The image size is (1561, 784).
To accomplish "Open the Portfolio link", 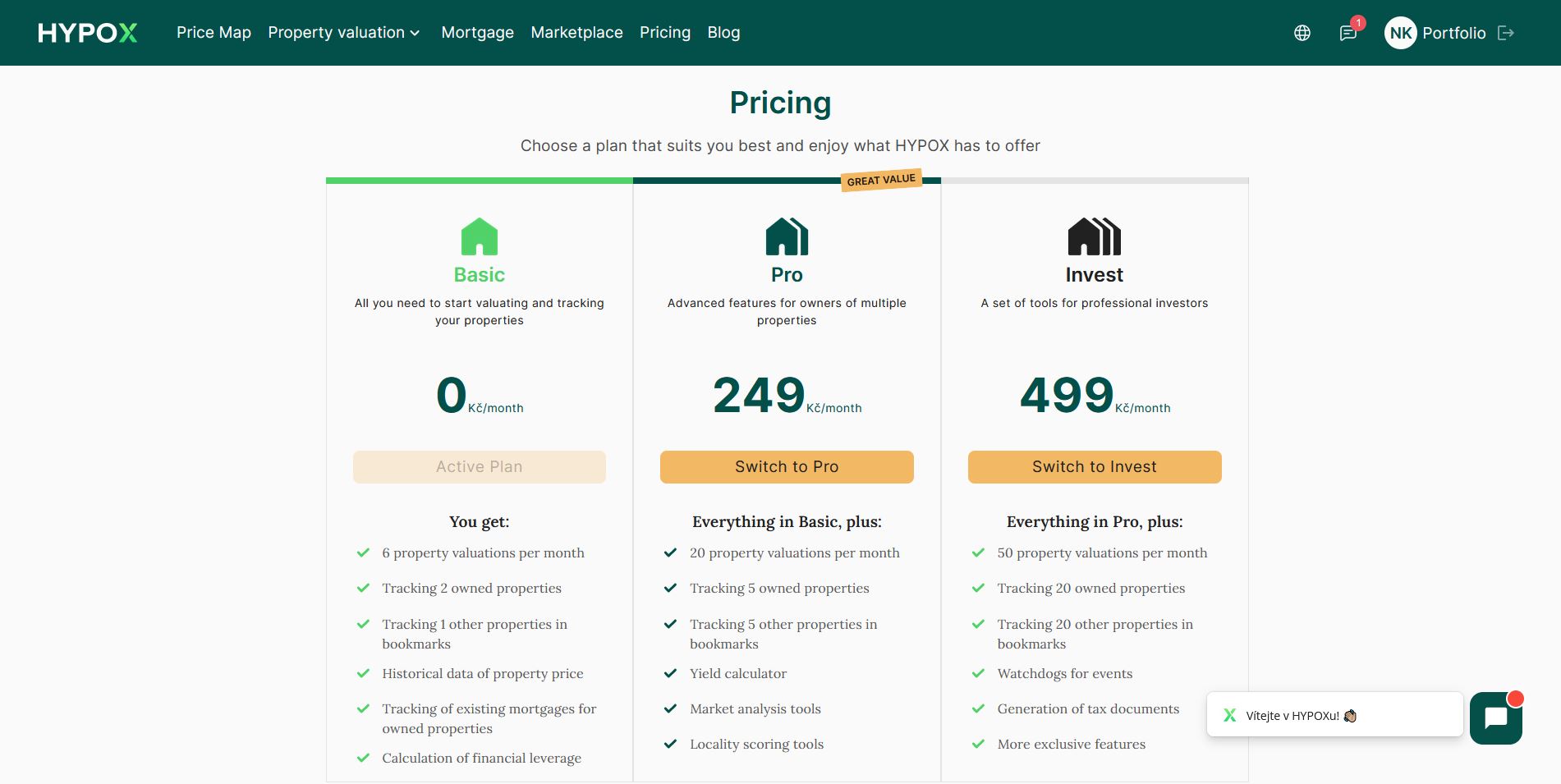I will tap(1453, 33).
